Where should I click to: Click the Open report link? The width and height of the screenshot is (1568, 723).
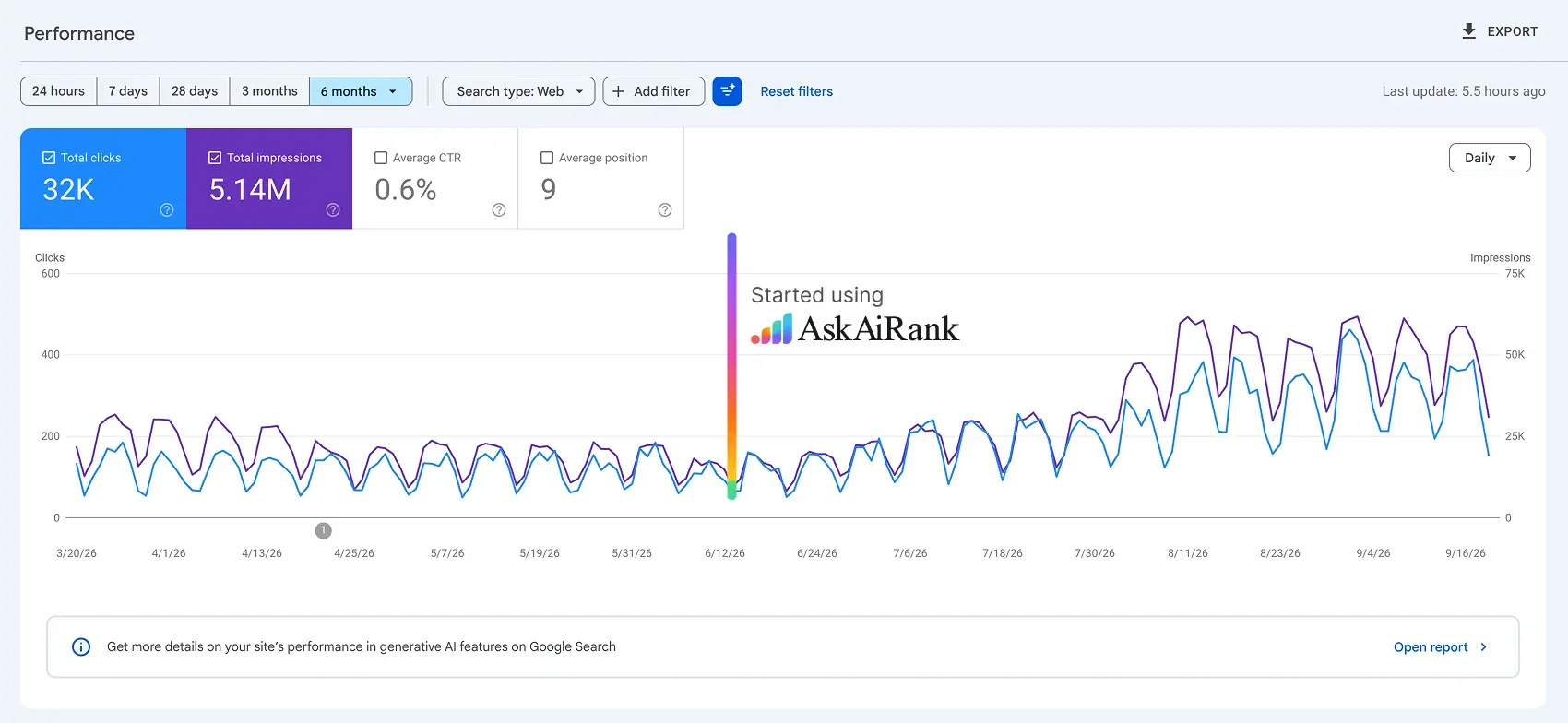coord(1431,646)
